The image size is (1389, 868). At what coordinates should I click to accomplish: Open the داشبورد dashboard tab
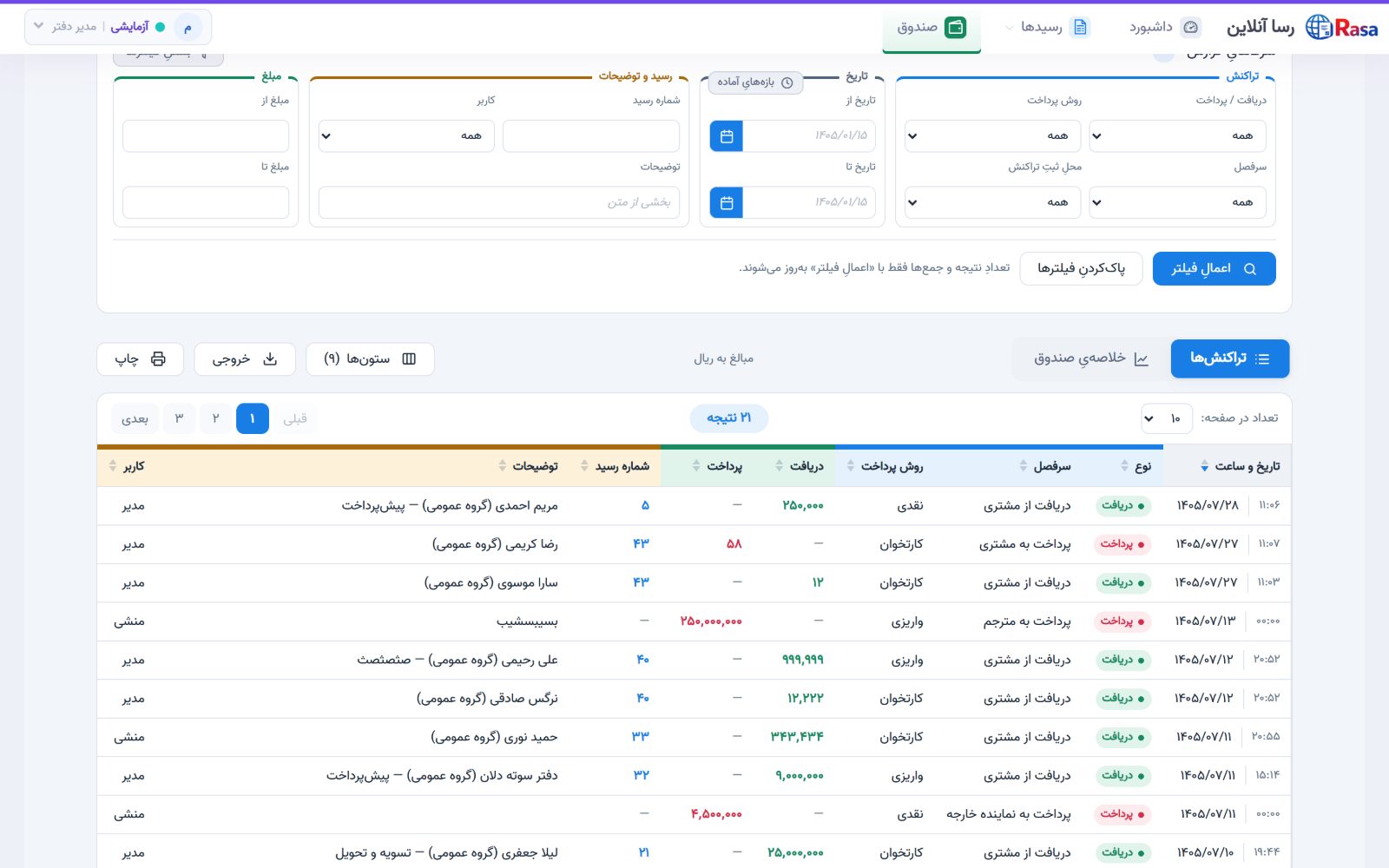click(x=1164, y=28)
